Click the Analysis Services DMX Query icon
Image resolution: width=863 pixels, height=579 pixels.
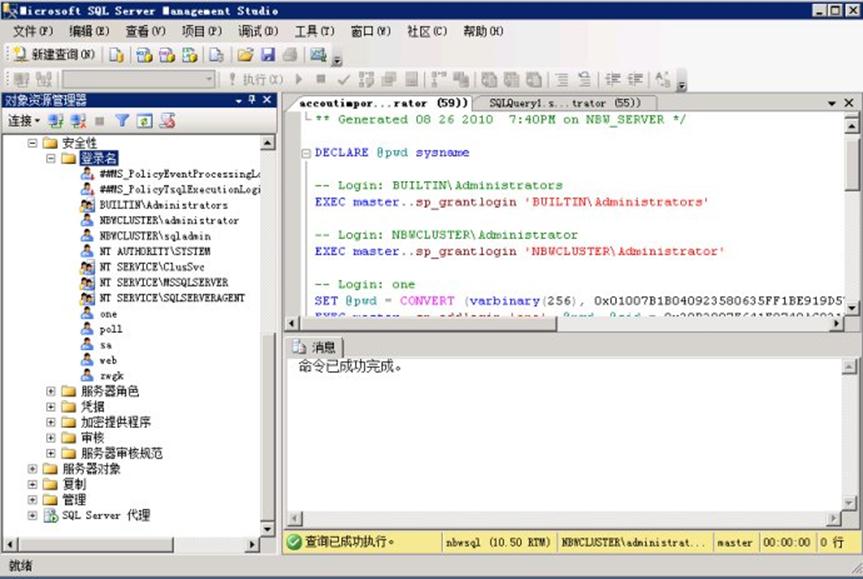tap(167, 54)
